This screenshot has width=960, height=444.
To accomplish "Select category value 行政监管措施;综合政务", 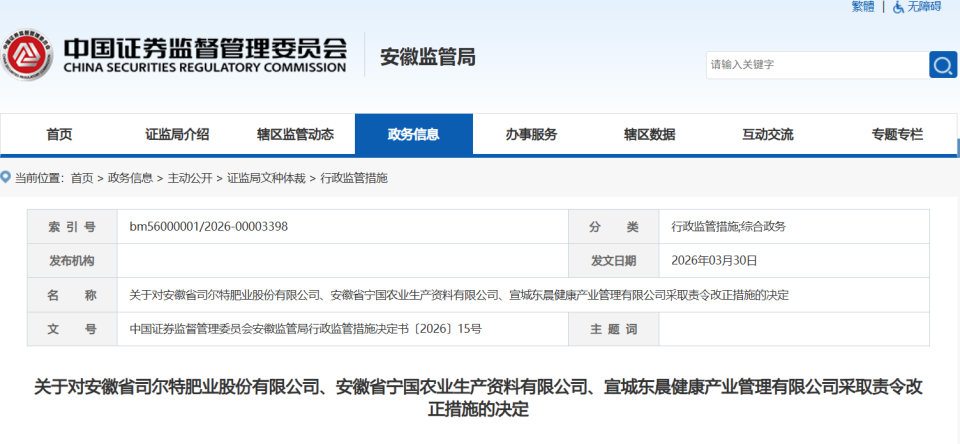I will tap(729, 227).
